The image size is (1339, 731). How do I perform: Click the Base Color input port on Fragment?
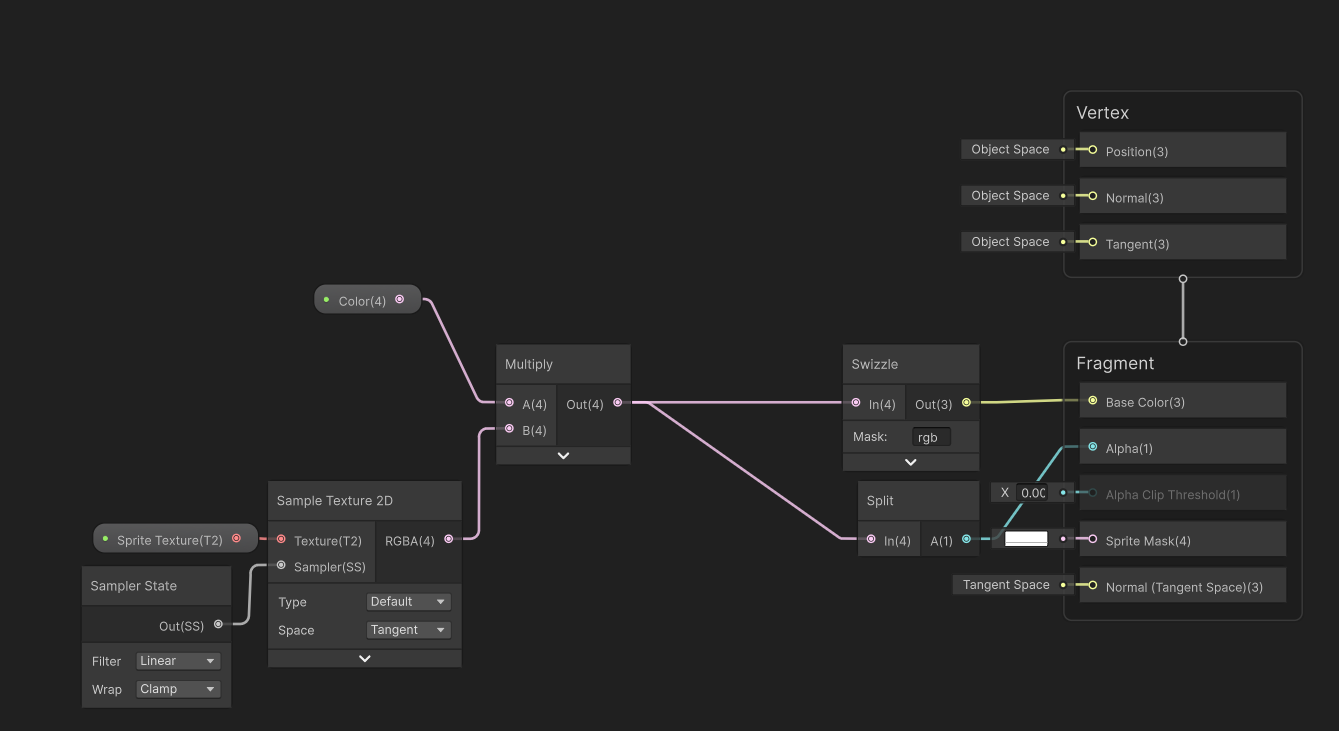tap(1092, 399)
